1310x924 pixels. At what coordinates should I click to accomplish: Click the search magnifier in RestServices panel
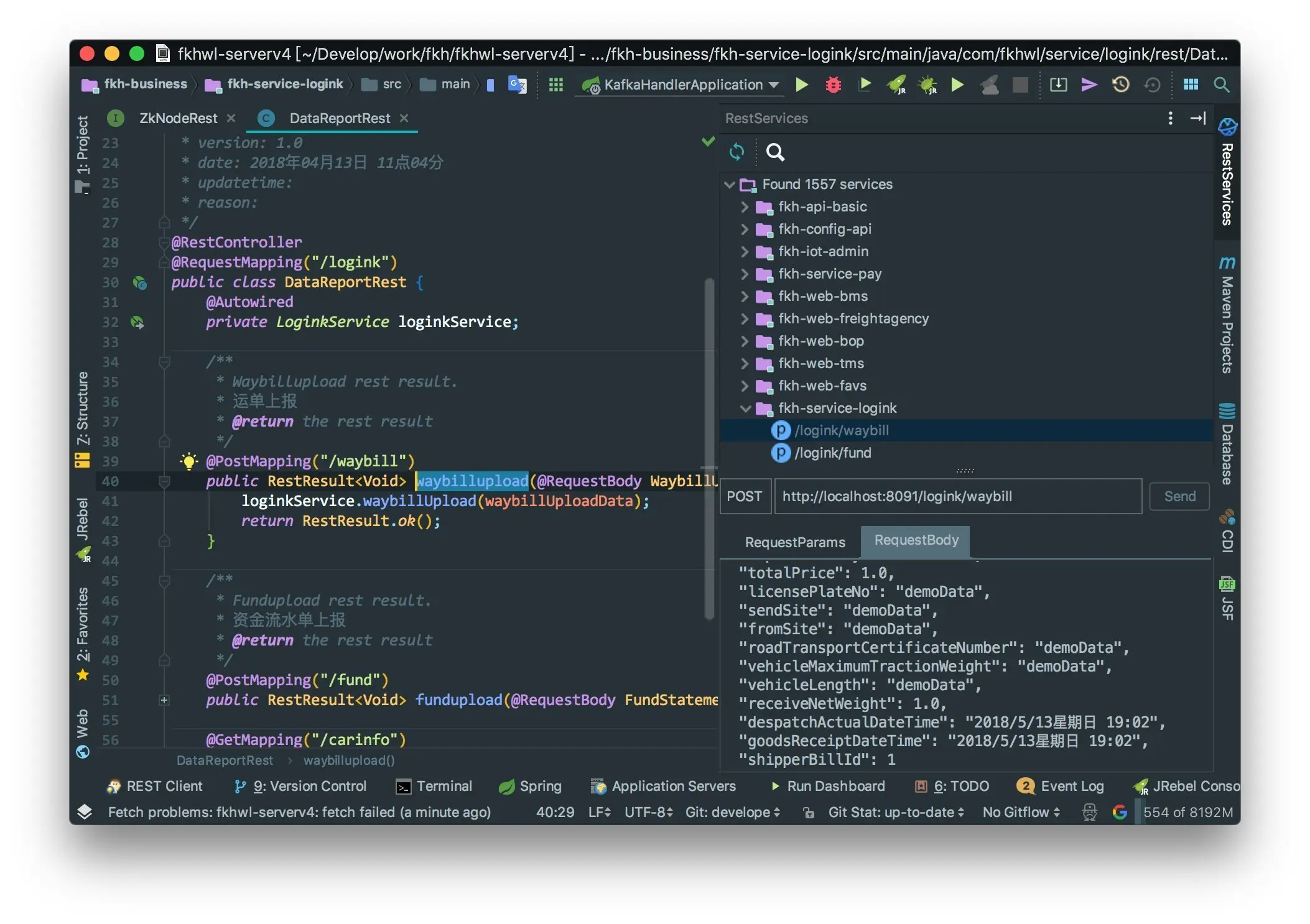[x=775, y=152]
